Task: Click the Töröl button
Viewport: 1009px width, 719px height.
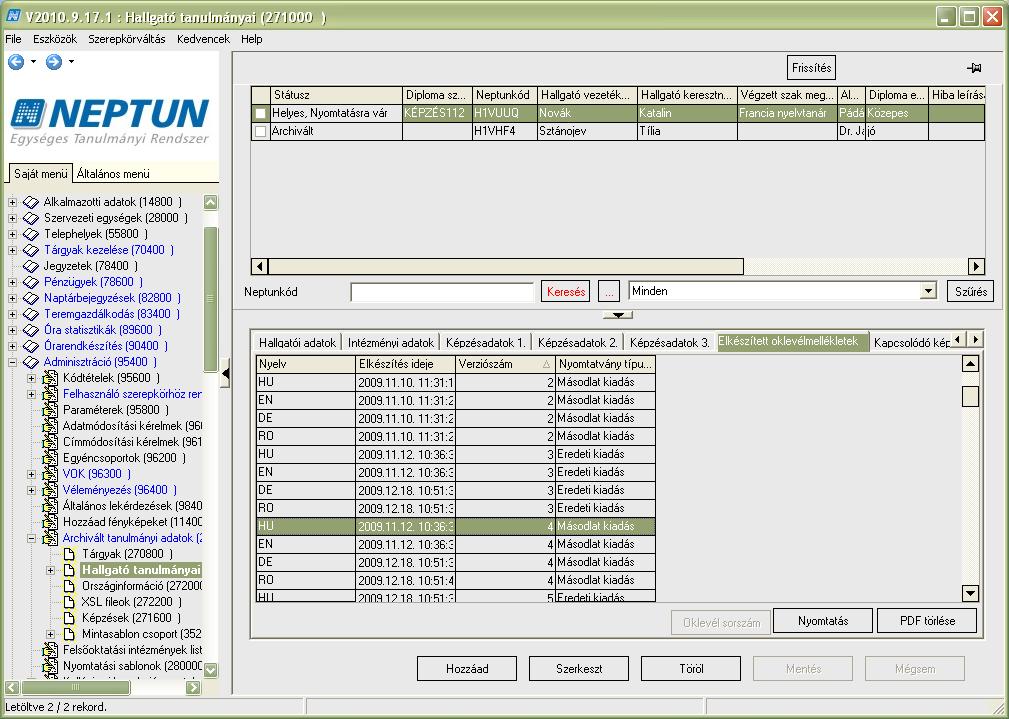Action: [691, 669]
